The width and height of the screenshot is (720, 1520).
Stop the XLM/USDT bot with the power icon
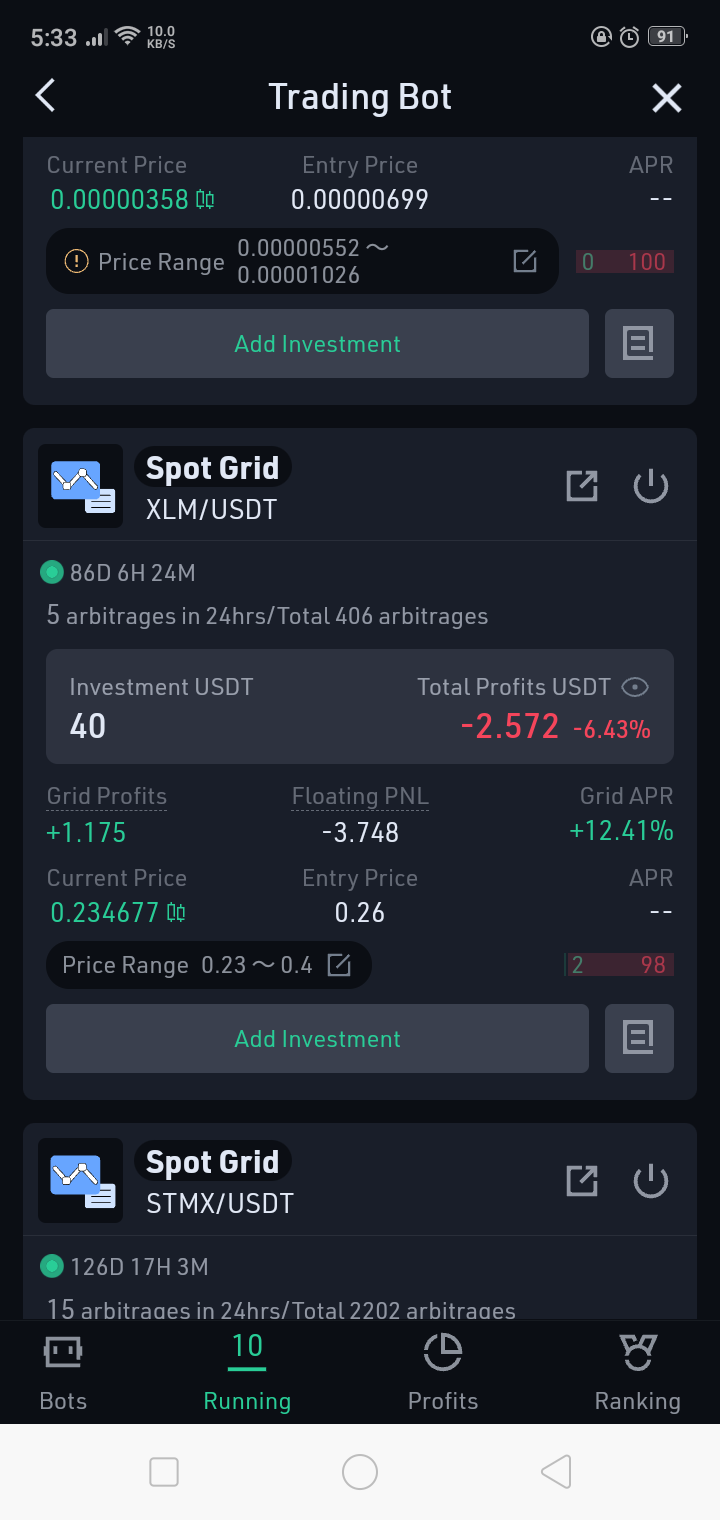click(651, 487)
